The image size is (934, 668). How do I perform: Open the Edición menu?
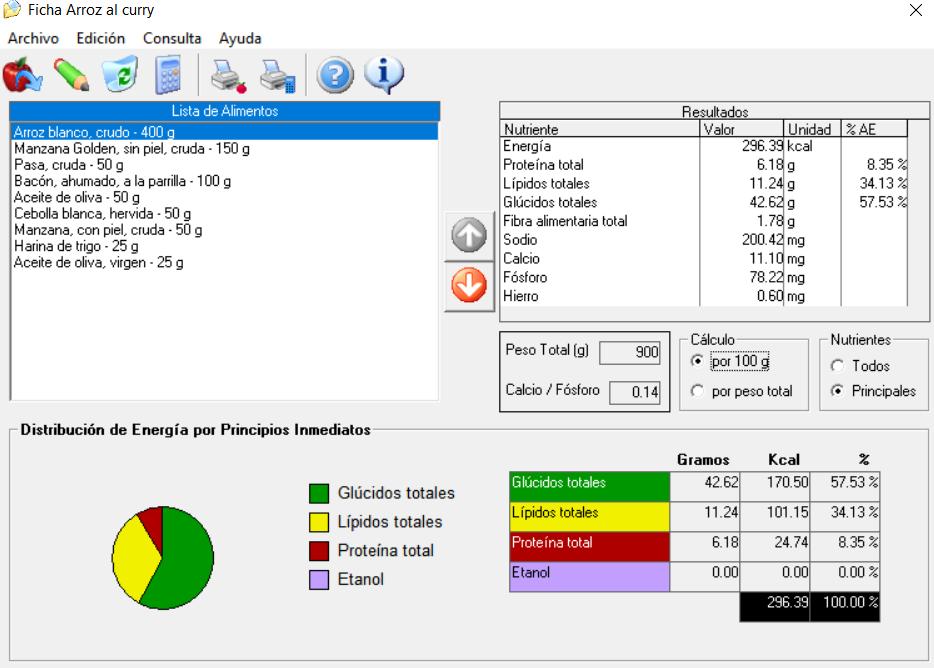tap(101, 38)
